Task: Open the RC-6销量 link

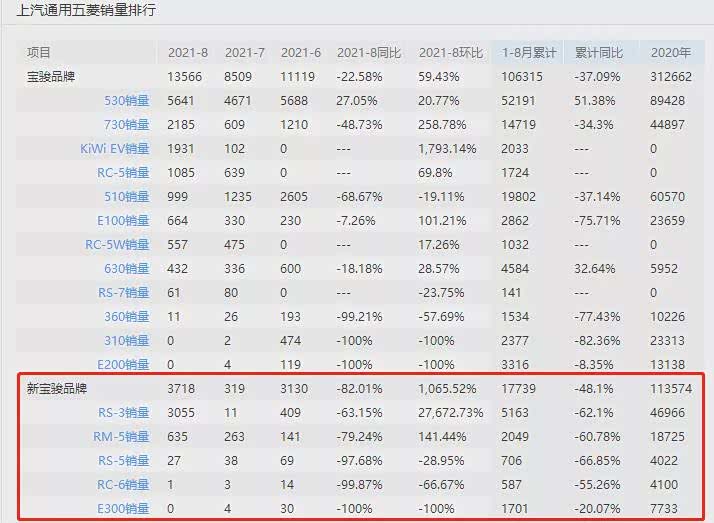Action: point(121,484)
